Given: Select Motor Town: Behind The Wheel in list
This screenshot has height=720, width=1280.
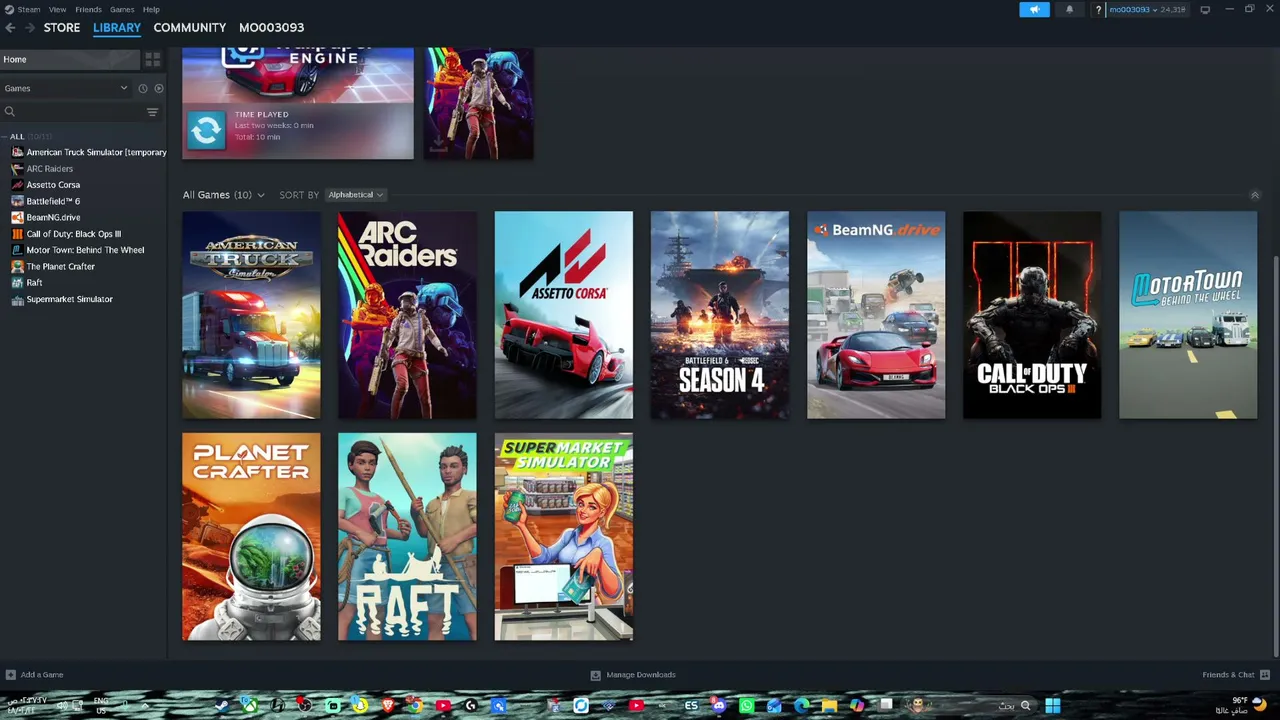Looking at the screenshot, I should (84, 250).
